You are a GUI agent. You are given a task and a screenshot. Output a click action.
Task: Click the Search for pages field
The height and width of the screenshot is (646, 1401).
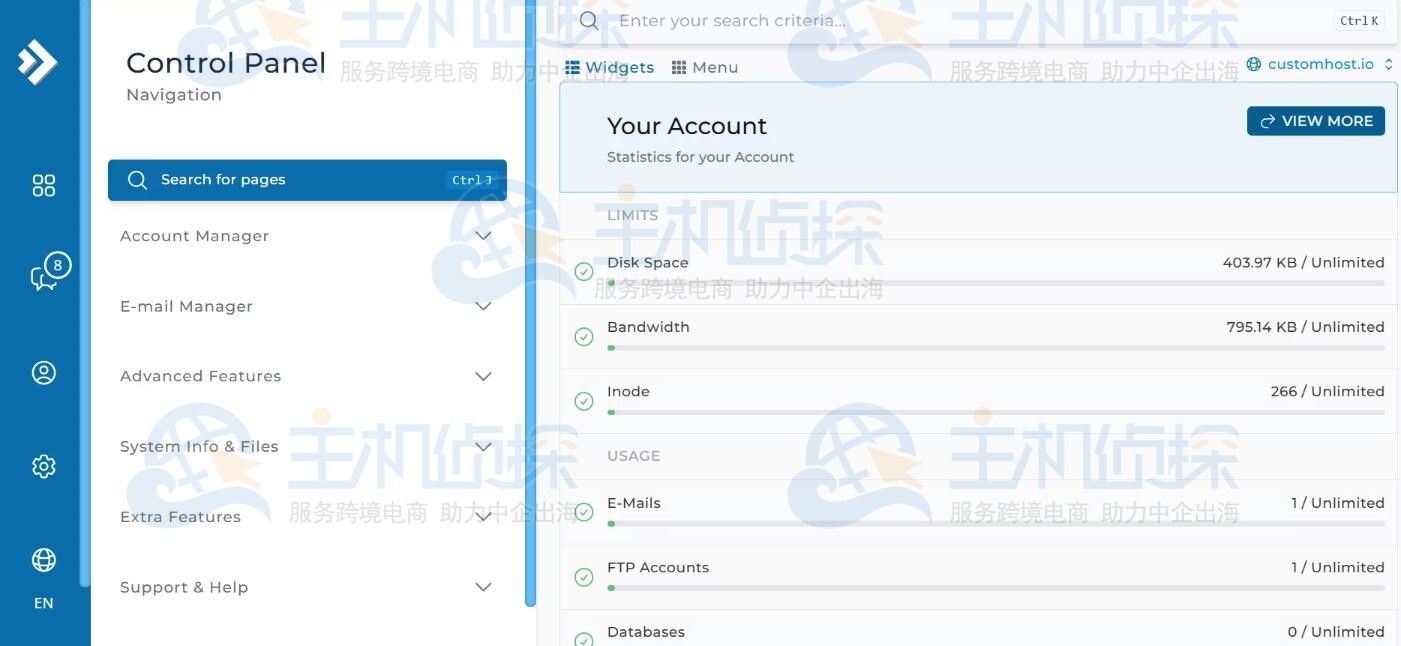[307, 180]
